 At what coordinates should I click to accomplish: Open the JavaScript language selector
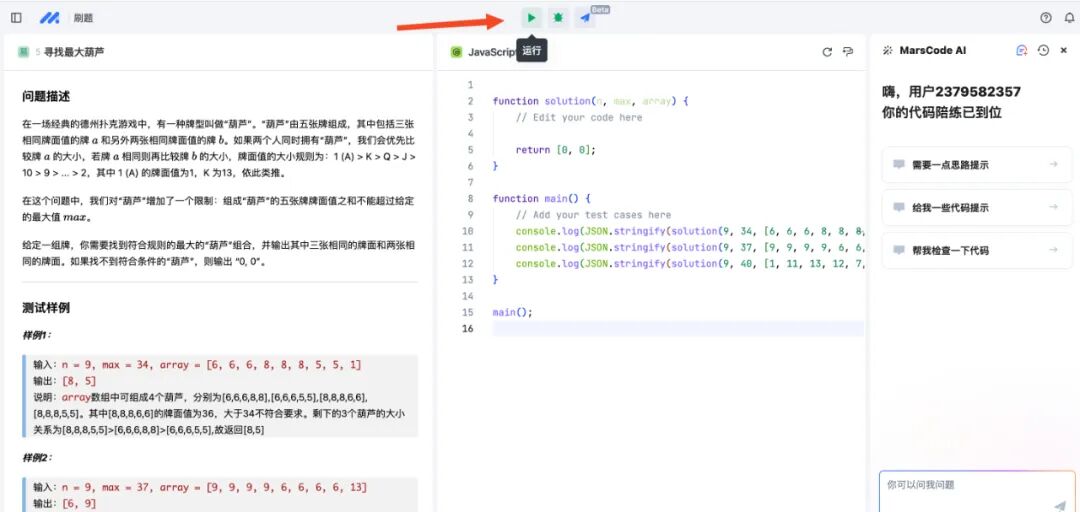point(492,52)
